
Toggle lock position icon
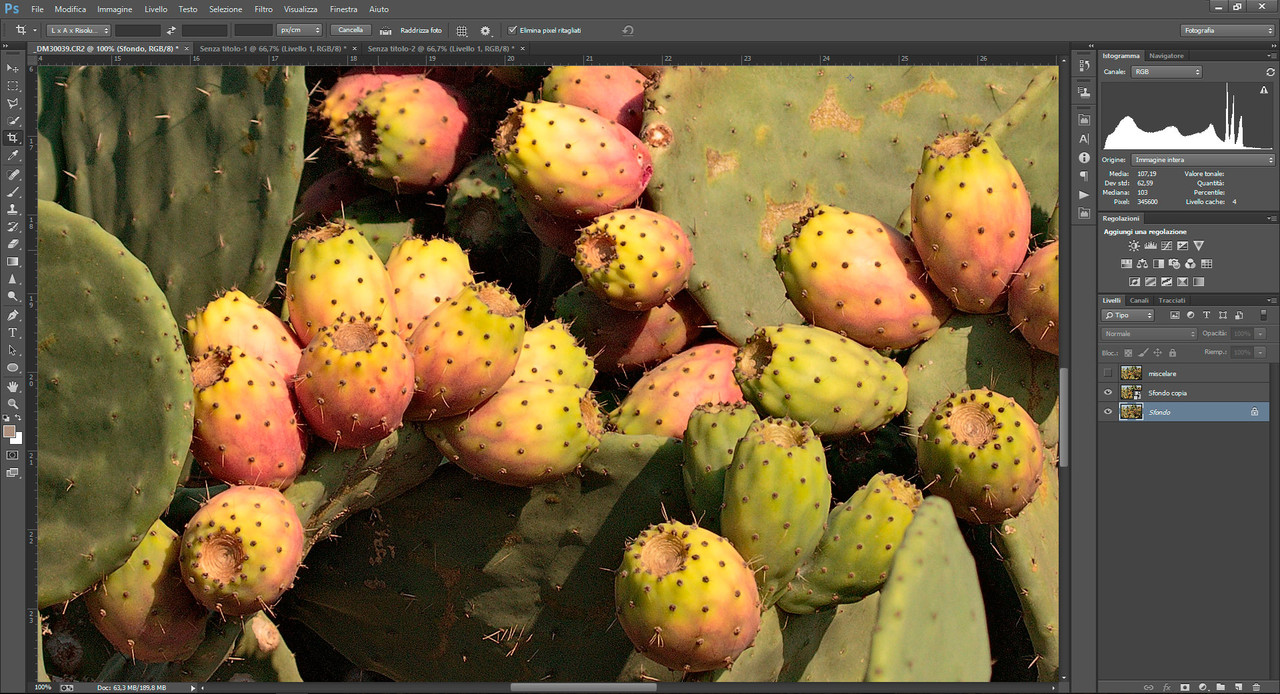tap(1158, 352)
